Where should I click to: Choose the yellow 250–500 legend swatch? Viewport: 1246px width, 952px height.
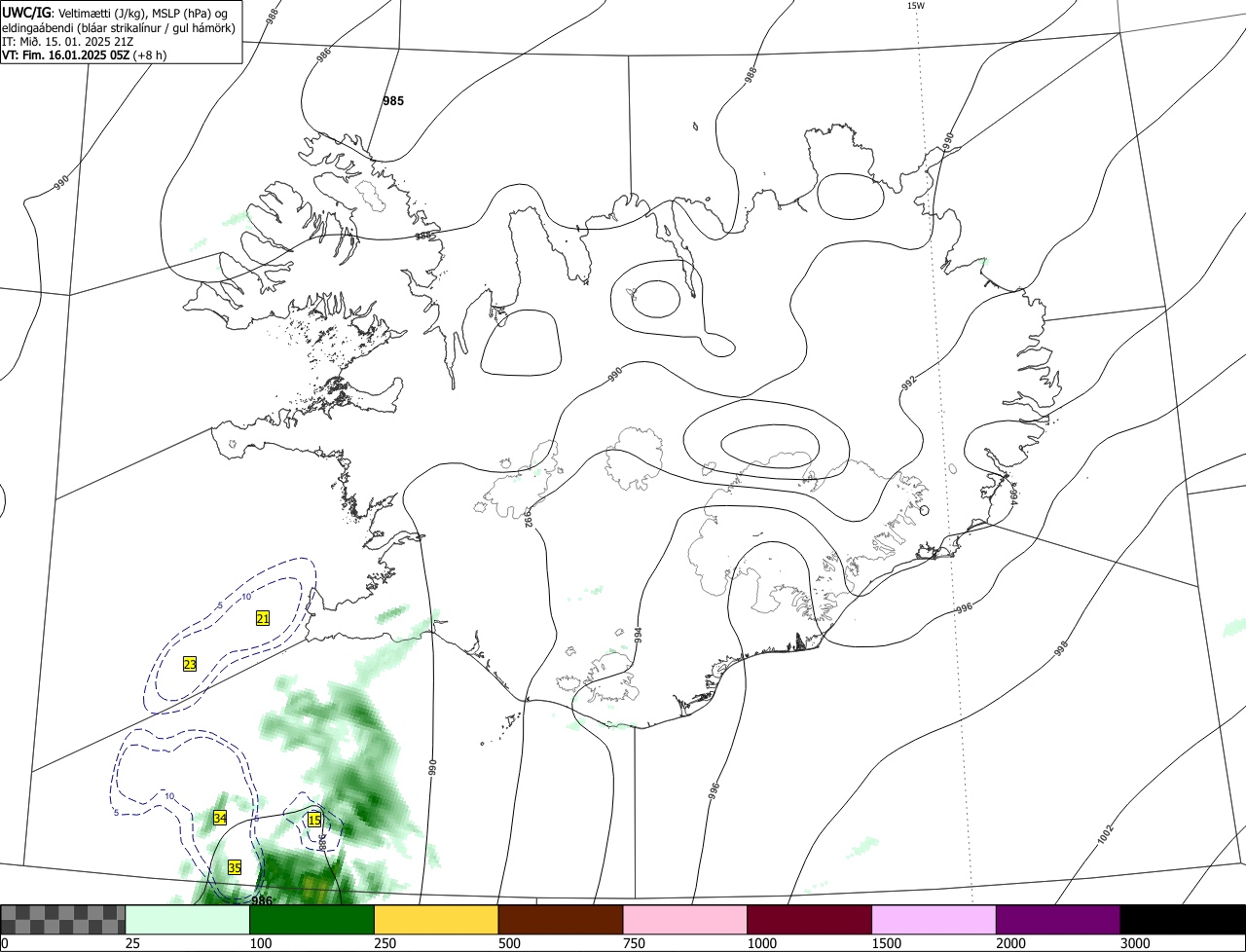point(436,920)
